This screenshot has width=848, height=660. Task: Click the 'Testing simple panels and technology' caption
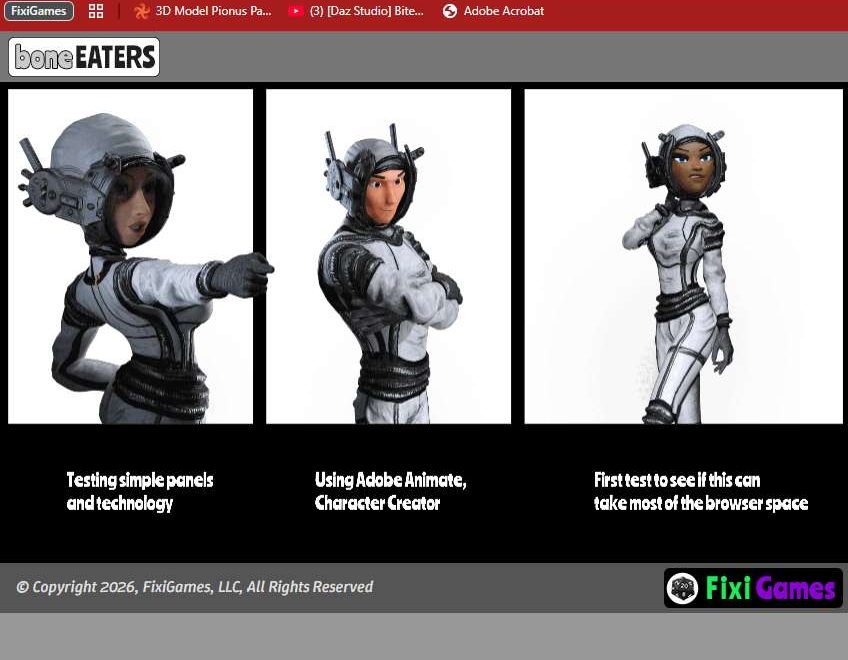pos(140,491)
